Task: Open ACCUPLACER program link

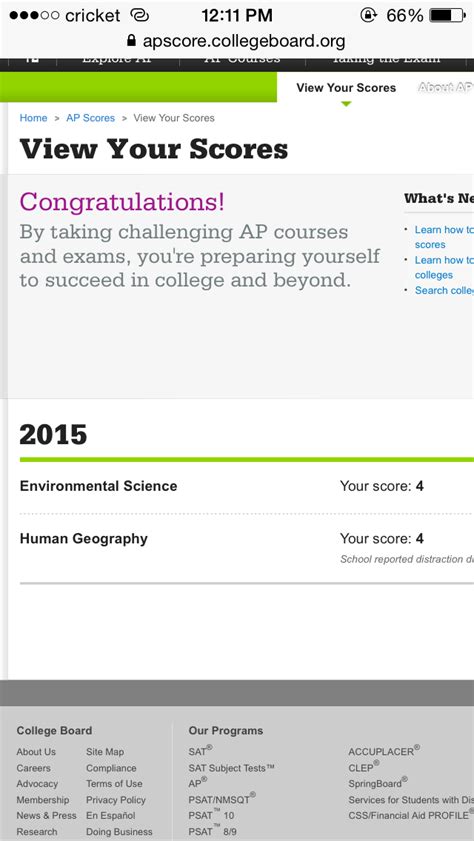Action: click(x=384, y=751)
